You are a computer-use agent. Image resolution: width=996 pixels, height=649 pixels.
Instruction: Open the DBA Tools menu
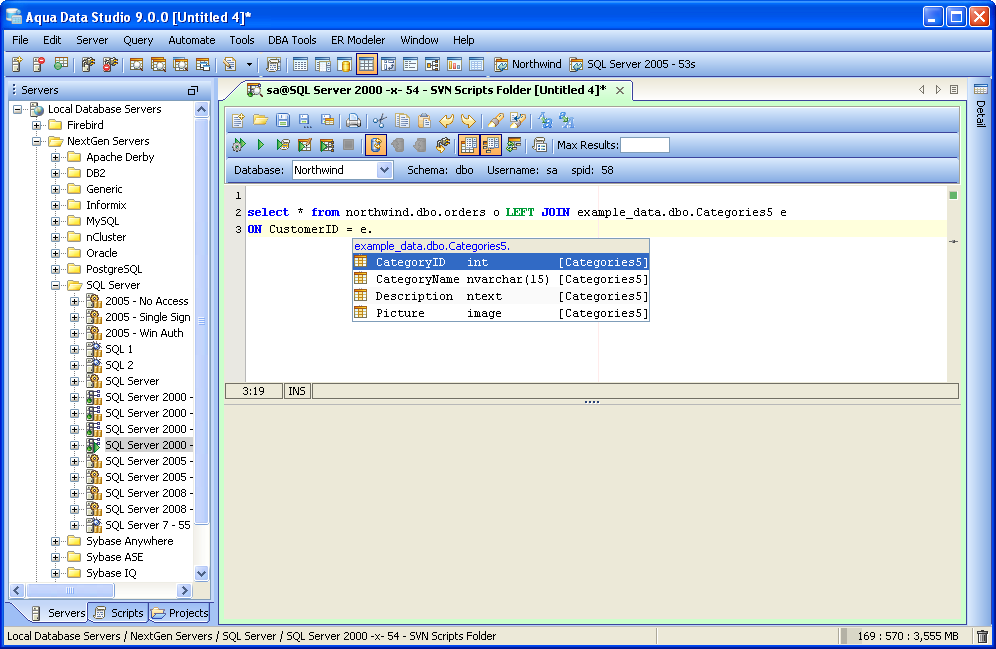coord(292,40)
